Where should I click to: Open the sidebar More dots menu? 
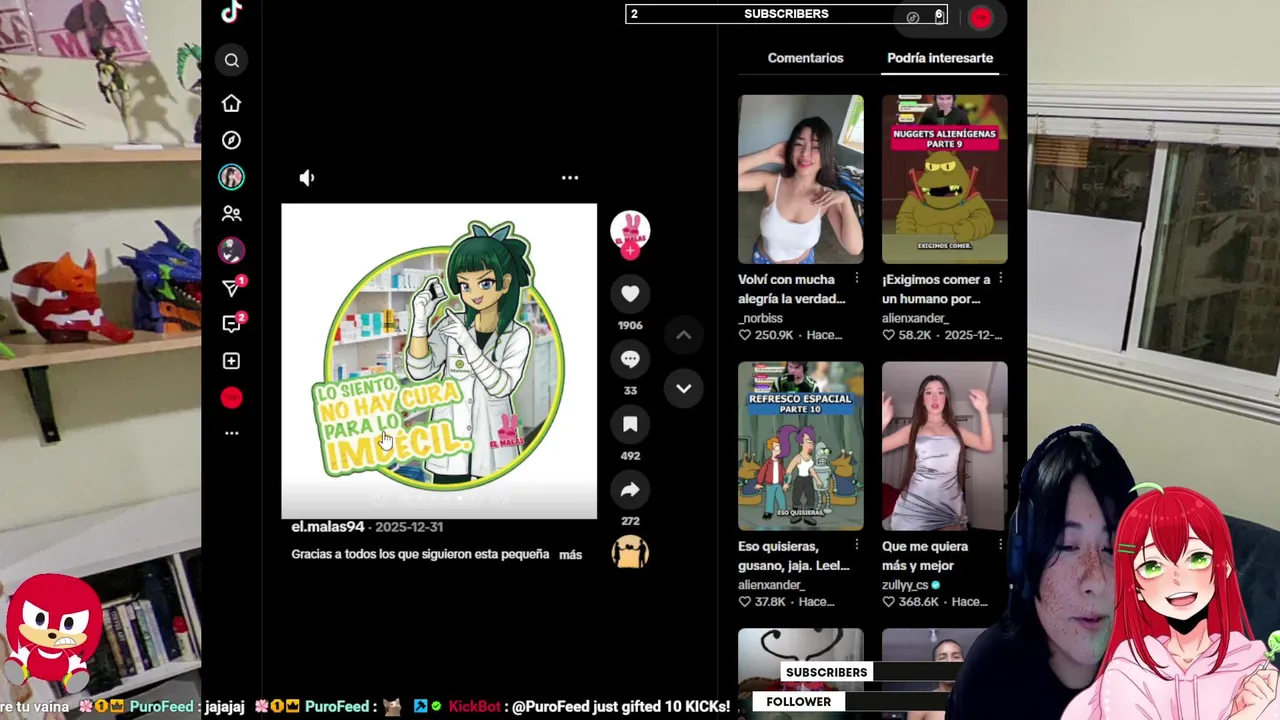tap(231, 433)
